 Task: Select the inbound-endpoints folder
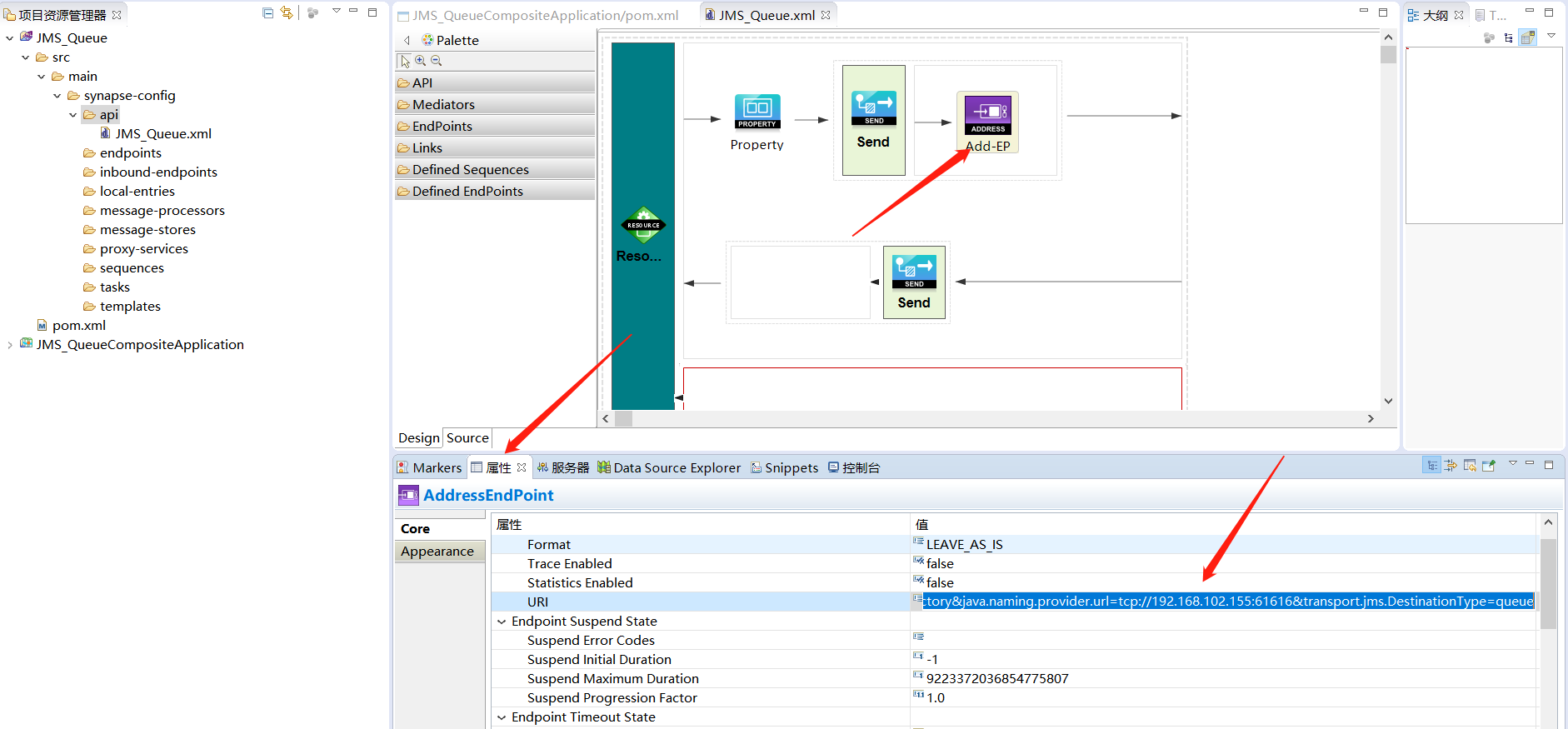pos(150,172)
